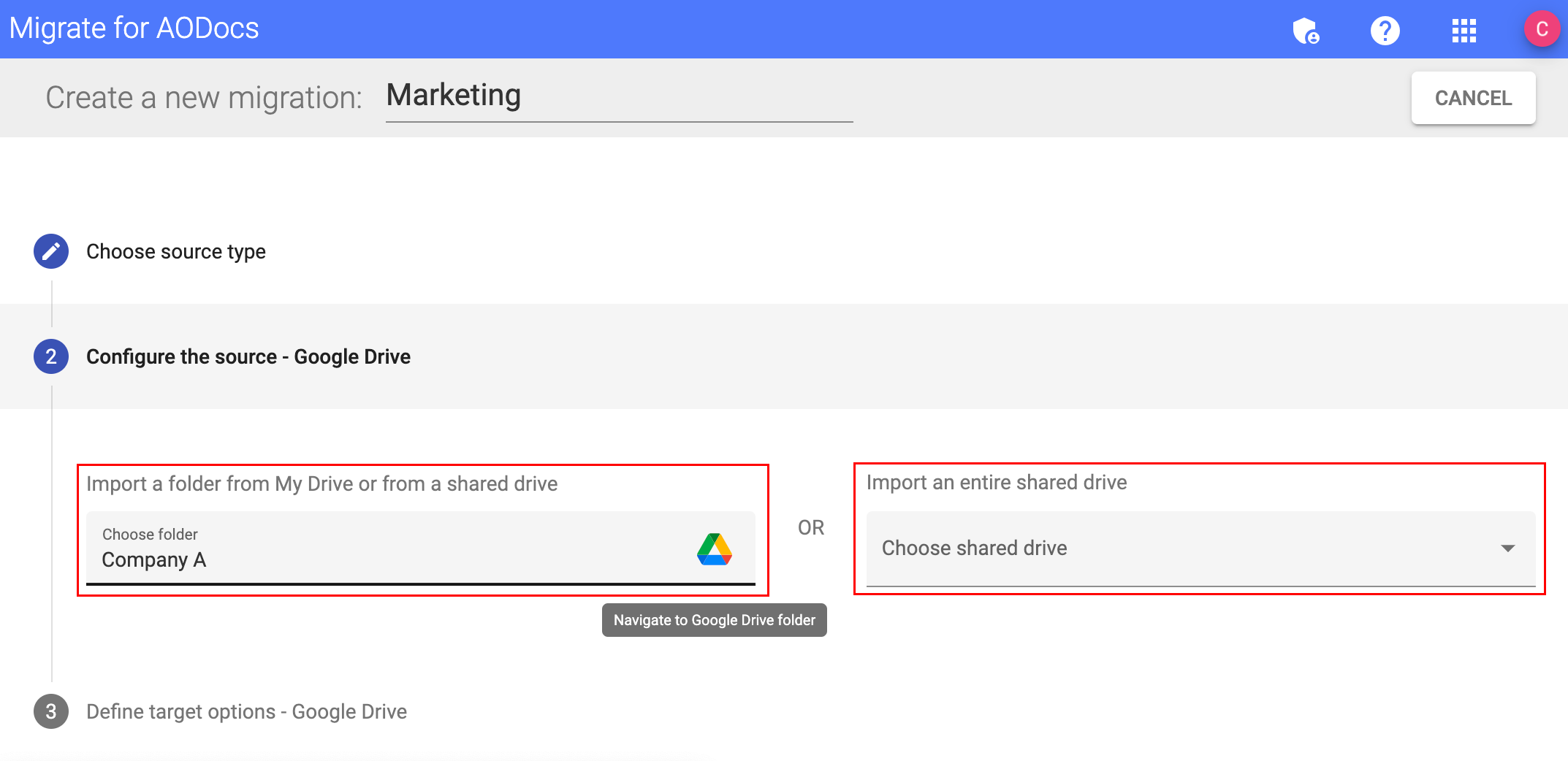Click Navigate to Google Drive folder

(x=714, y=620)
